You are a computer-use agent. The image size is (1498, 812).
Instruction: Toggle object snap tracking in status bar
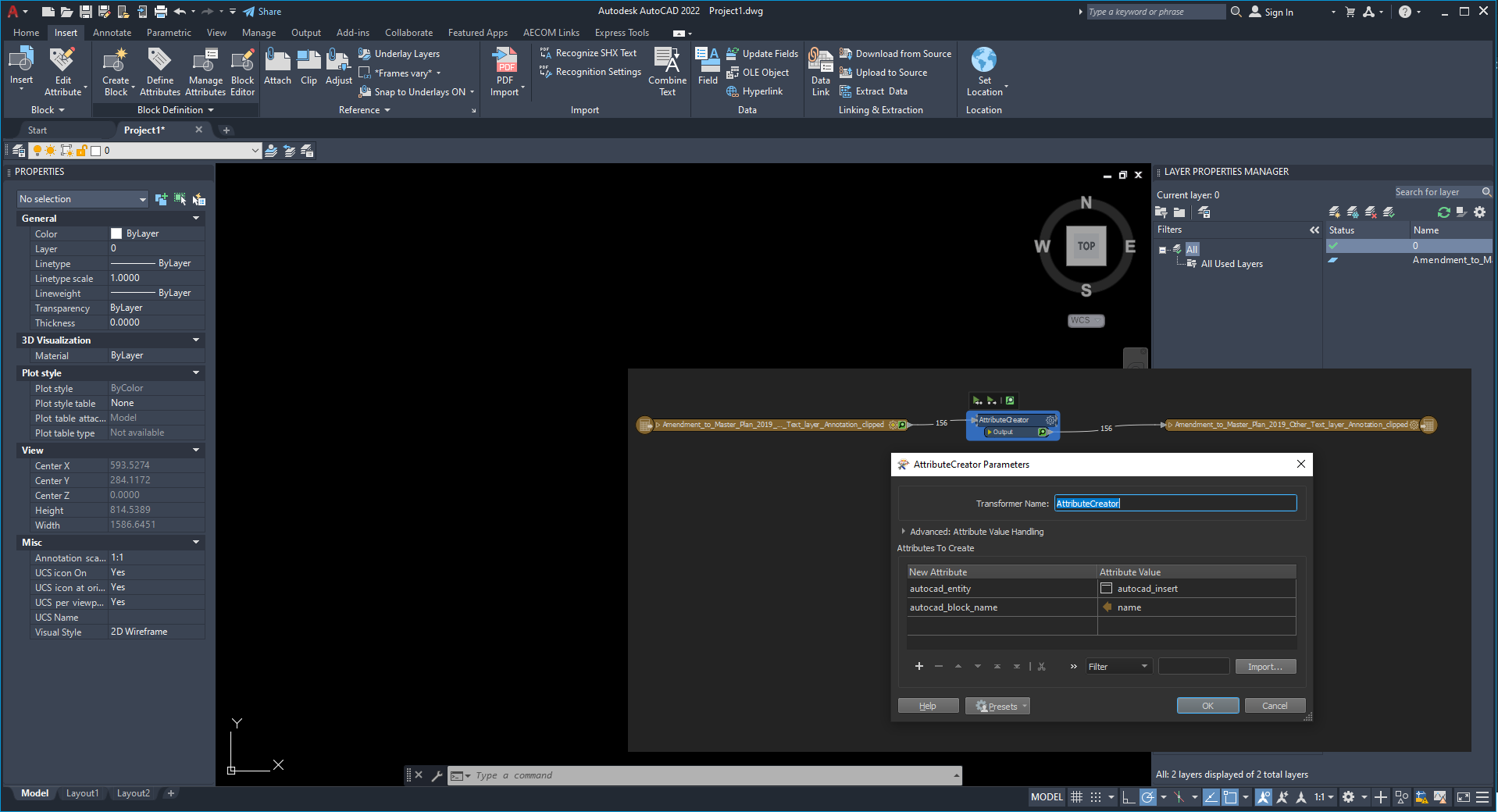1211,797
